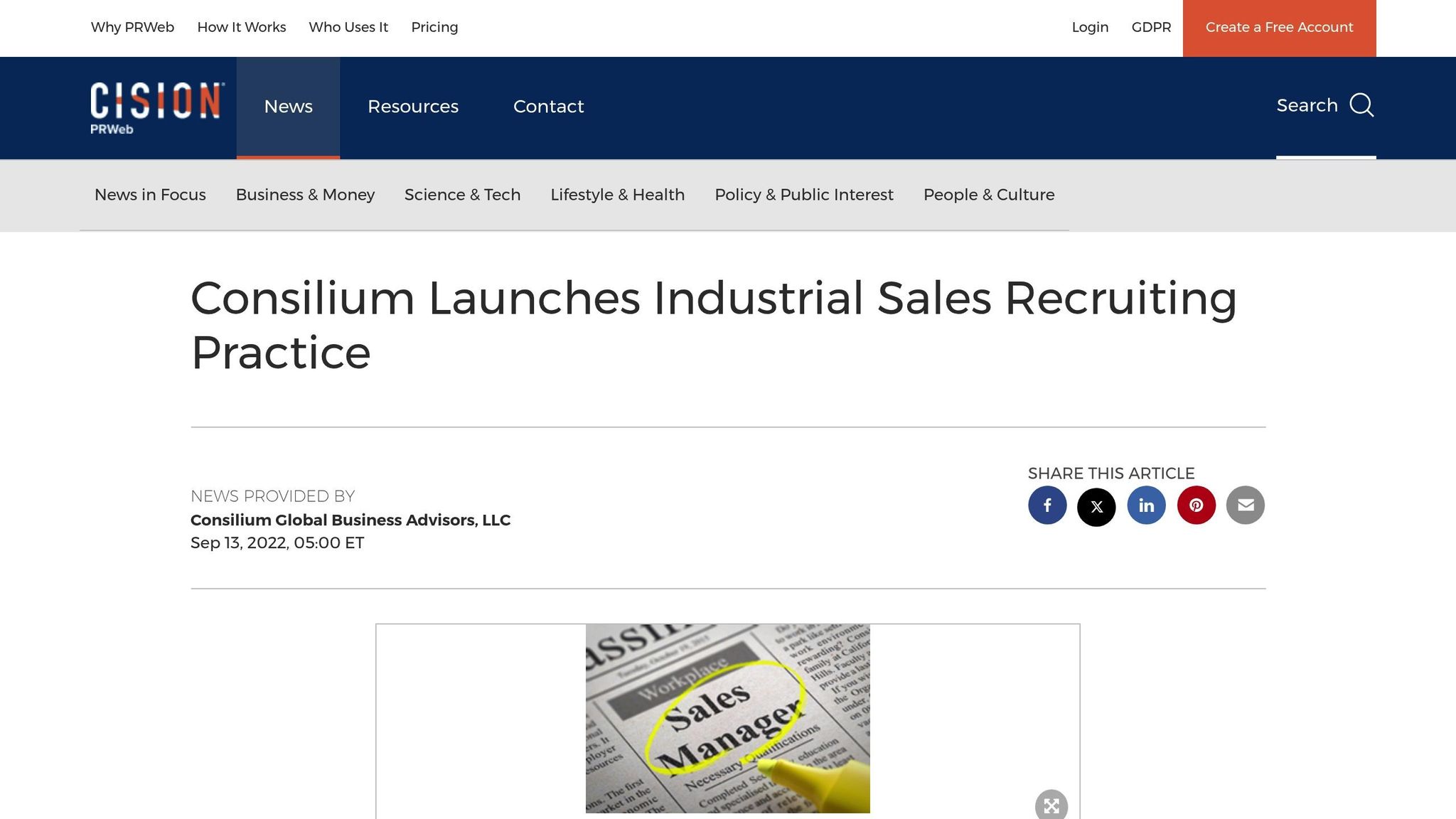Click the Search magnifying glass icon
1456x819 pixels.
pyautogui.click(x=1361, y=105)
